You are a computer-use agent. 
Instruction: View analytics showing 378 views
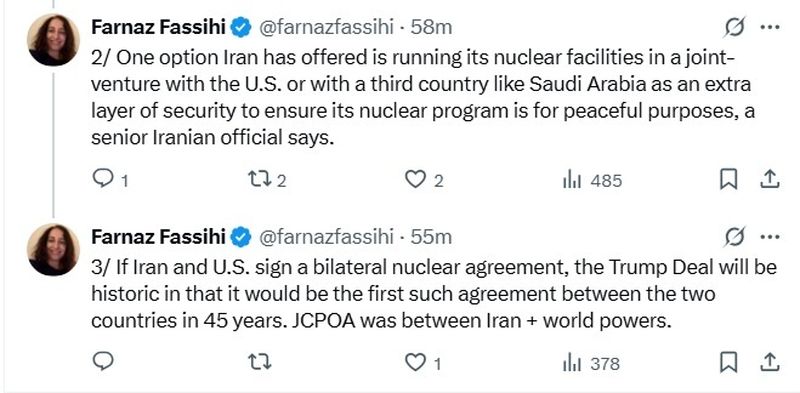tap(591, 363)
